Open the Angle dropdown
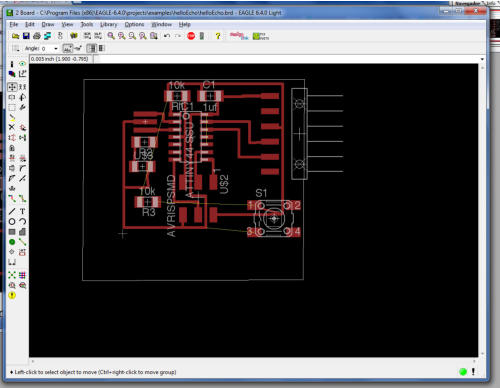Image resolution: width=500 pixels, height=388 pixels. point(56,49)
